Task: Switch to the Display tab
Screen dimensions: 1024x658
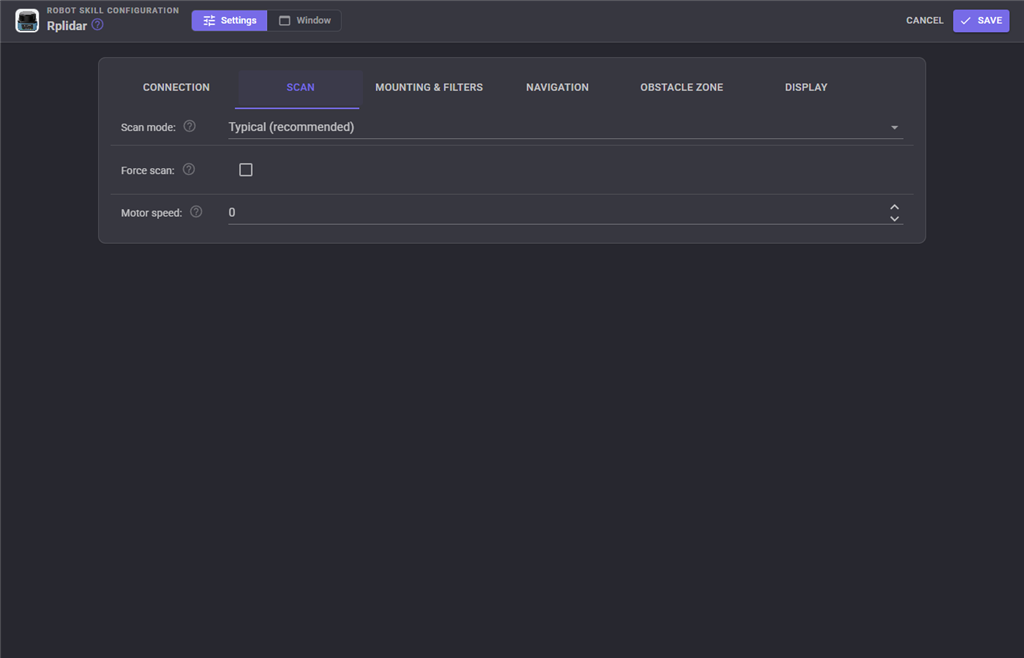Action: click(806, 87)
